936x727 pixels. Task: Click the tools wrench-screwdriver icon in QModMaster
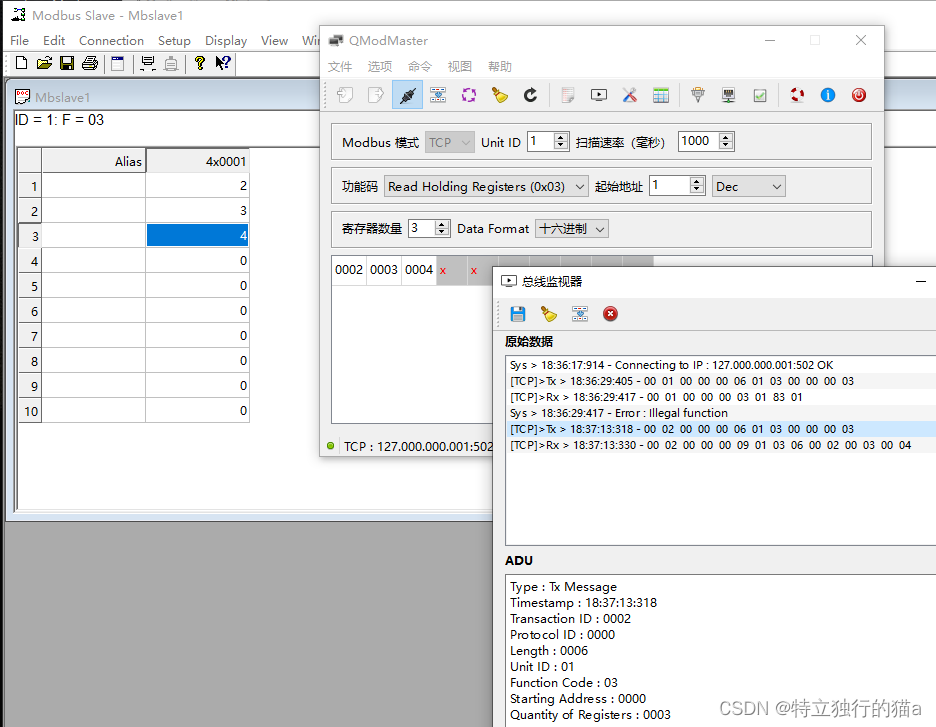630,95
